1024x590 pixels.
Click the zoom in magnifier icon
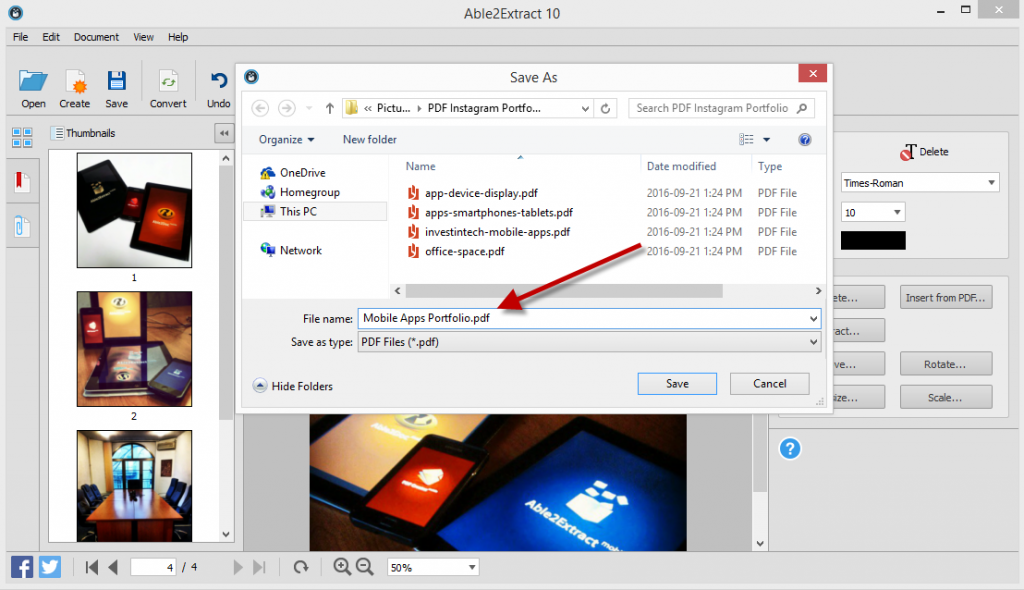342,566
